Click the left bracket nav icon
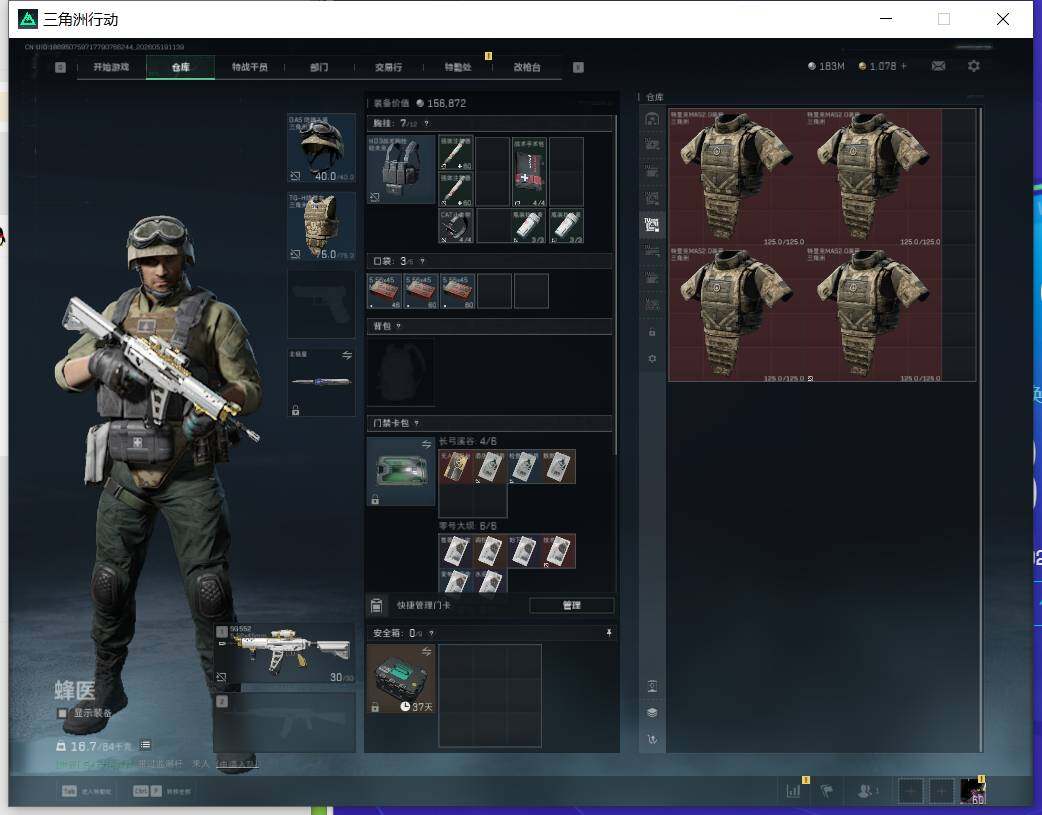 [x=60, y=67]
